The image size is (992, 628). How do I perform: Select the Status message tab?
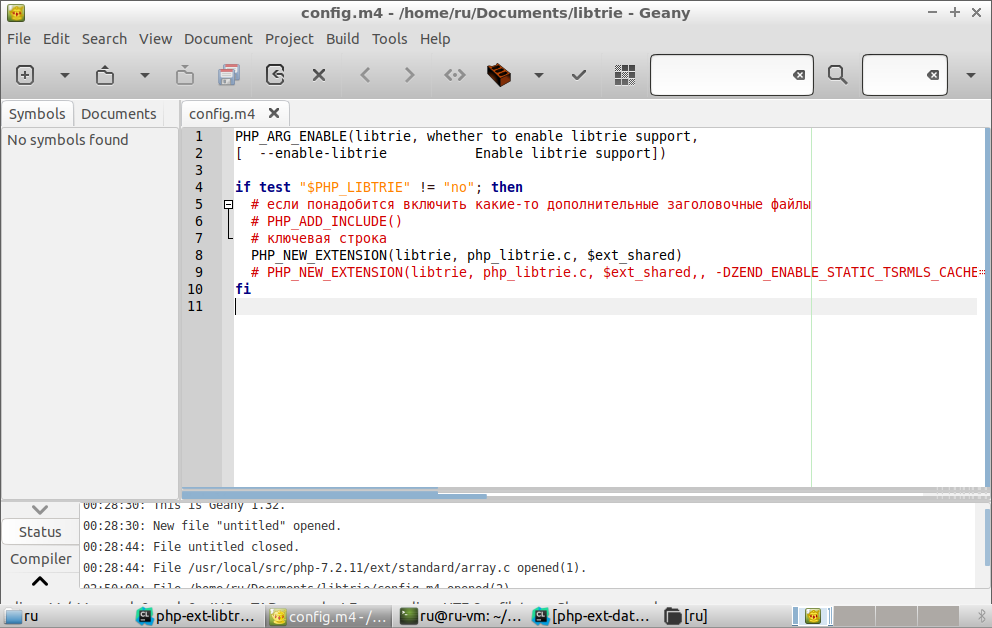pos(40,532)
